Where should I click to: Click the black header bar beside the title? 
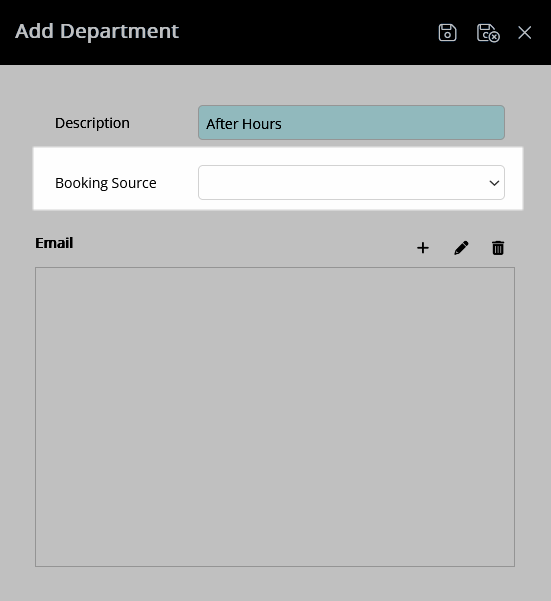pos(307,32)
